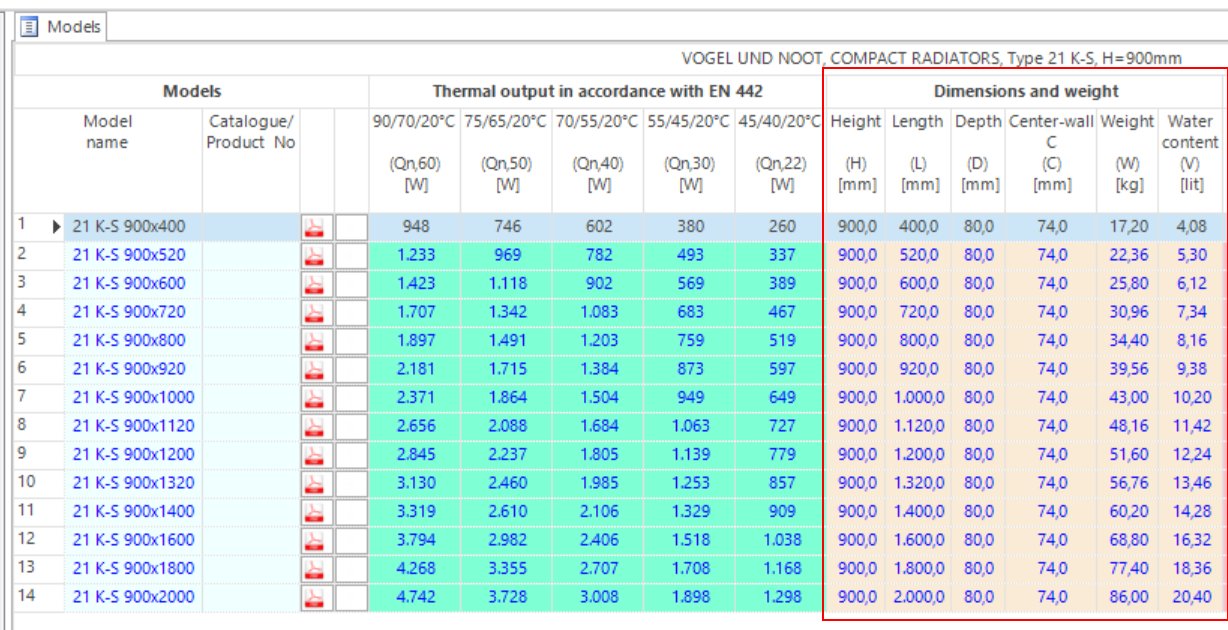The height and width of the screenshot is (630, 1228).
Task: Tick the checkbox for 21 K-S 900x800
Action: (351, 341)
